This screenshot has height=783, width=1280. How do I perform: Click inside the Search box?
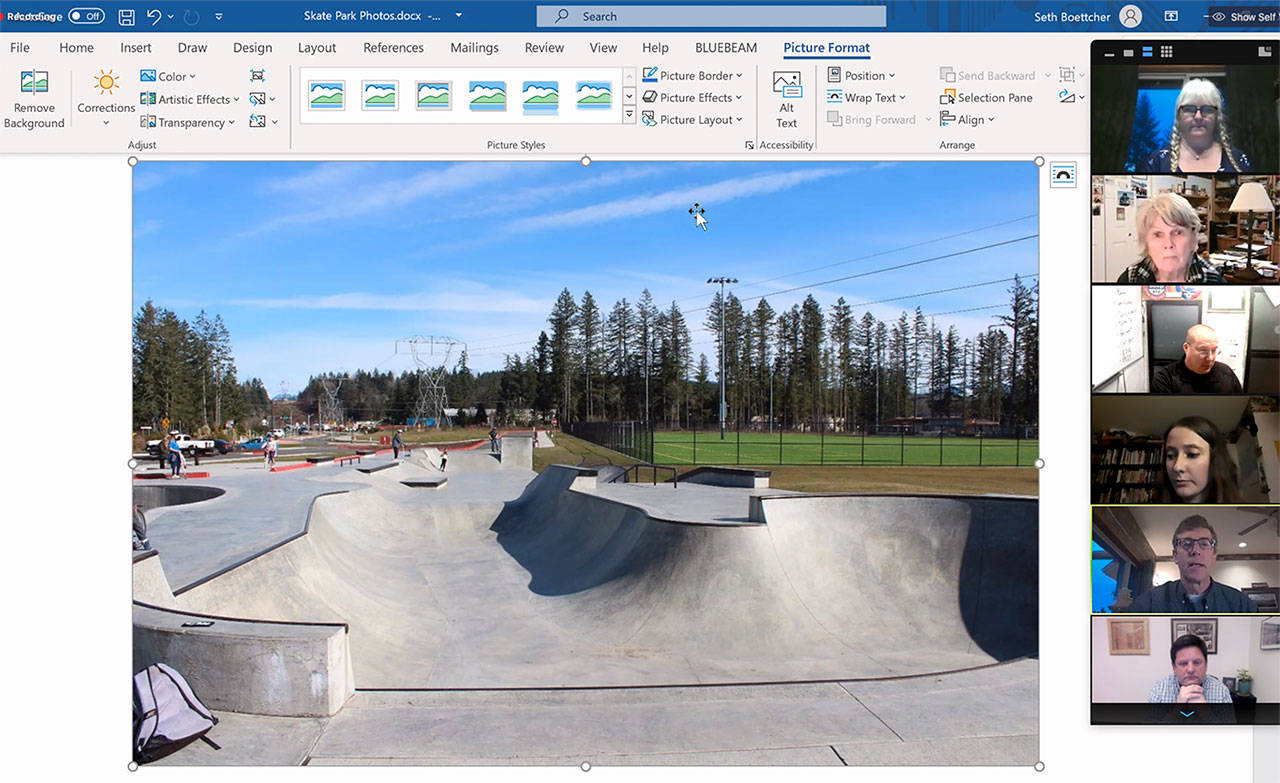click(x=711, y=16)
